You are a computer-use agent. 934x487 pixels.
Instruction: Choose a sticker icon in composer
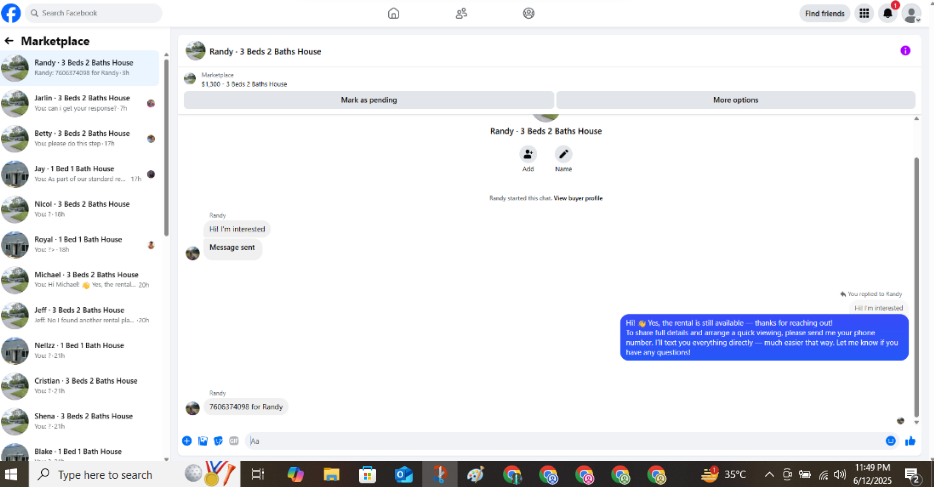pyautogui.click(x=218, y=441)
